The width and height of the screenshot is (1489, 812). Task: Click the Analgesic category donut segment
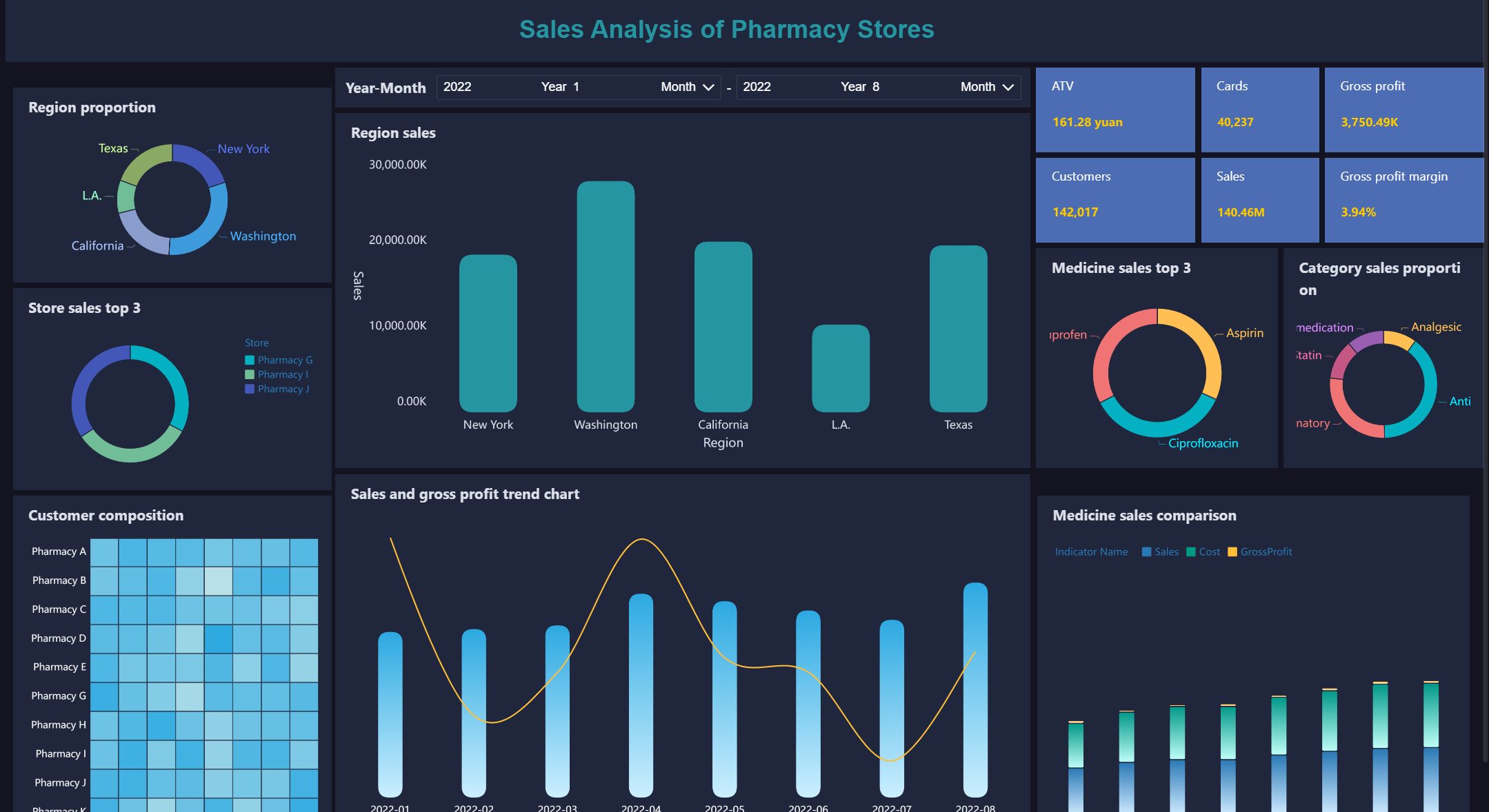pyautogui.click(x=1399, y=339)
